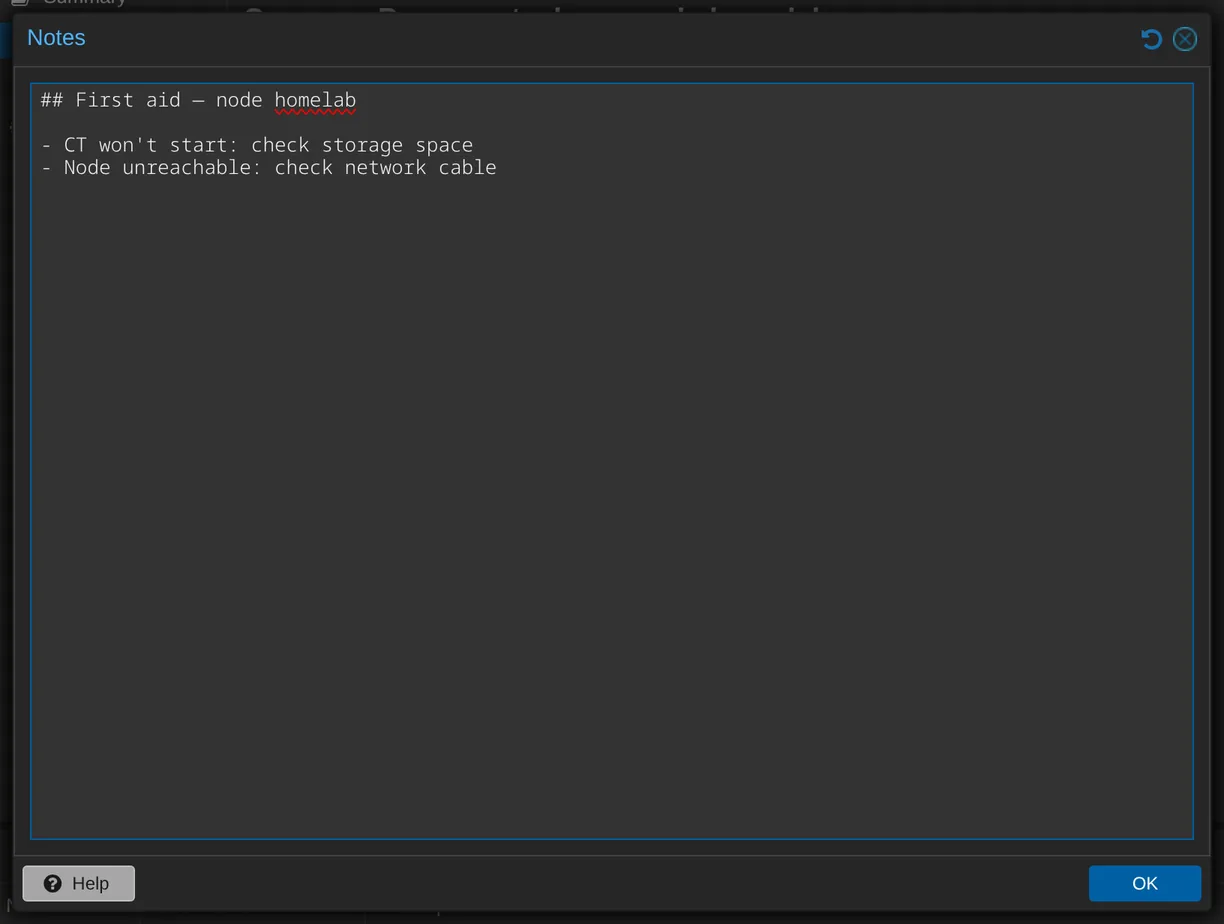The image size is (1224, 924).
Task: Click the 'Node unreachable' note line
Action: 269,167
